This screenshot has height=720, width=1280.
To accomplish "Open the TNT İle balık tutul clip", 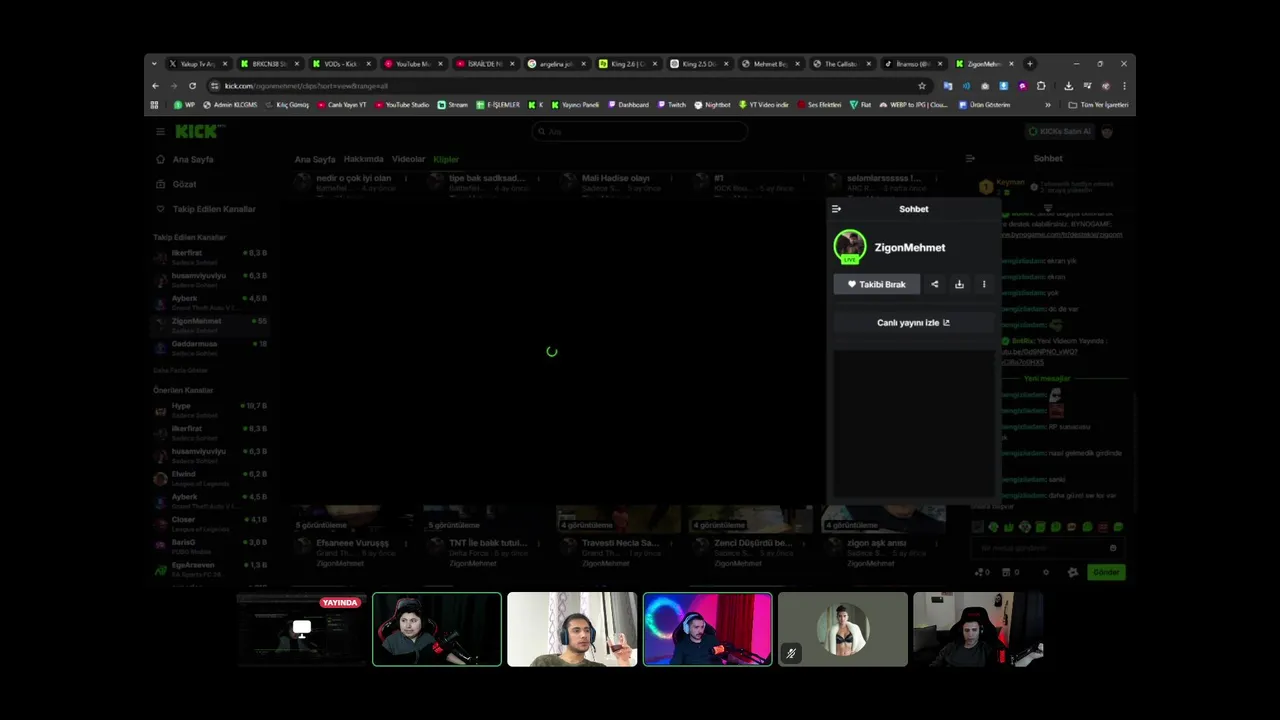I will point(488,543).
